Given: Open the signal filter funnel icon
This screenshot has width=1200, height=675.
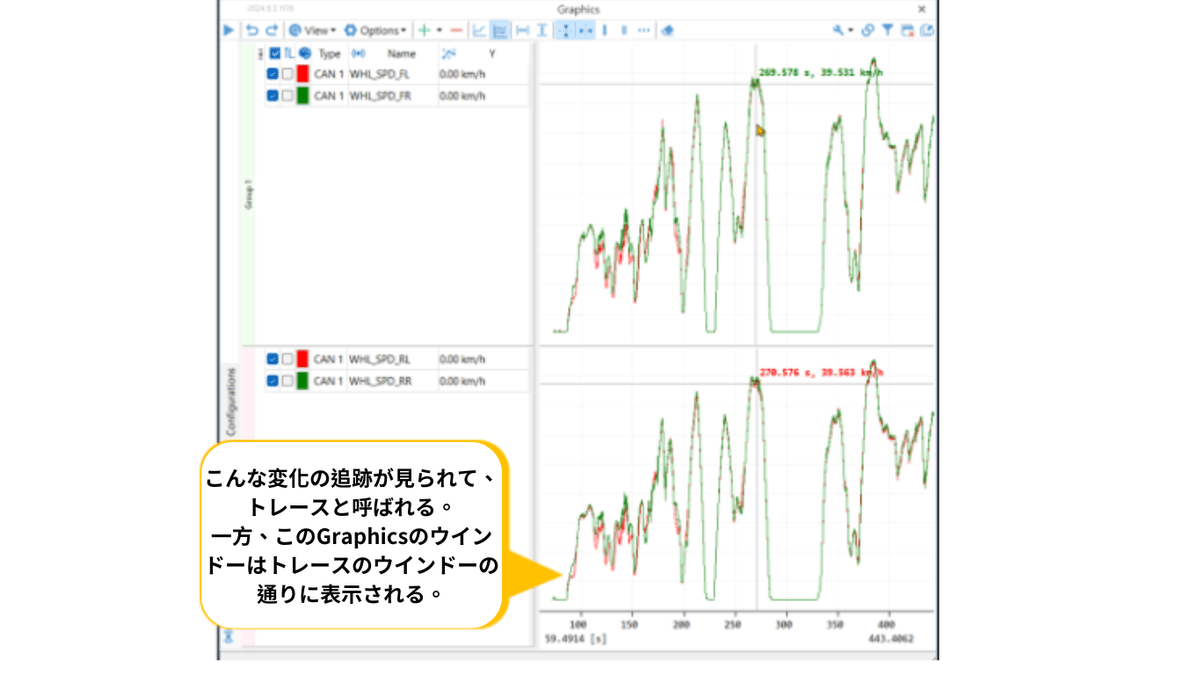Looking at the screenshot, I should tap(887, 31).
